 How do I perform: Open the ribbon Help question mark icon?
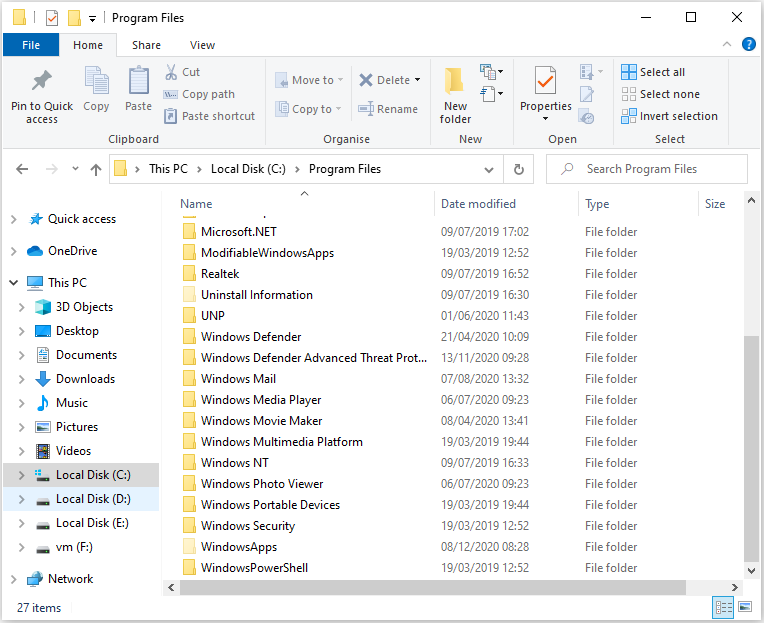tap(747, 45)
